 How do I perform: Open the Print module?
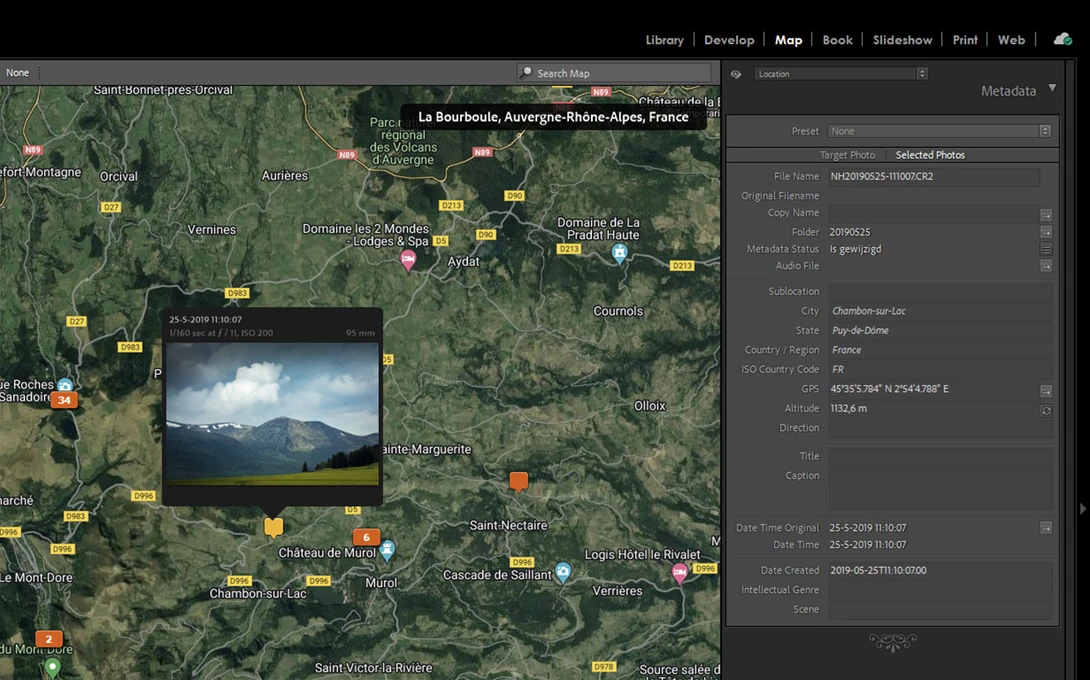pyautogui.click(x=965, y=40)
